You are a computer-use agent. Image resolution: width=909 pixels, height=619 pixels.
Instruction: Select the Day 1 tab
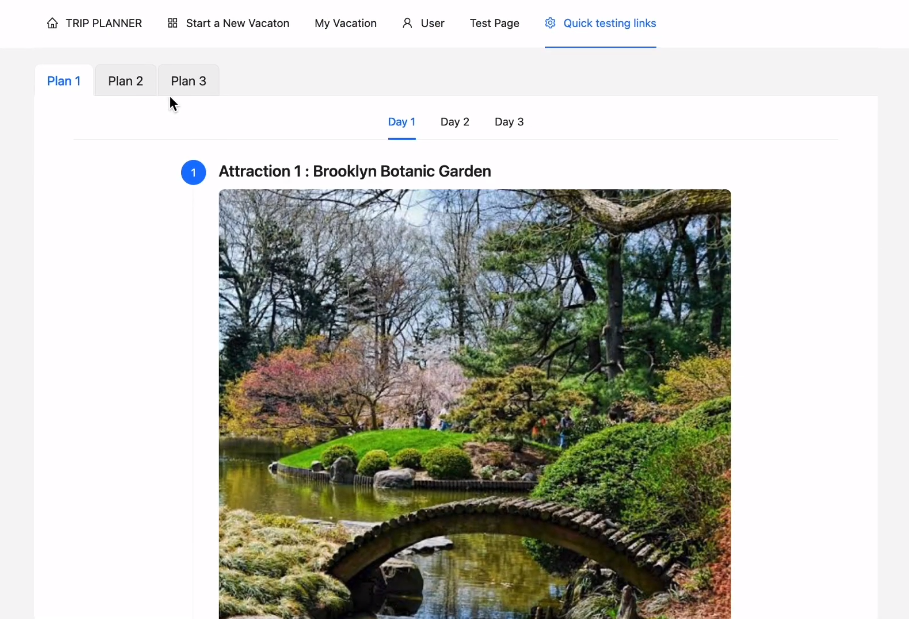[x=401, y=122]
